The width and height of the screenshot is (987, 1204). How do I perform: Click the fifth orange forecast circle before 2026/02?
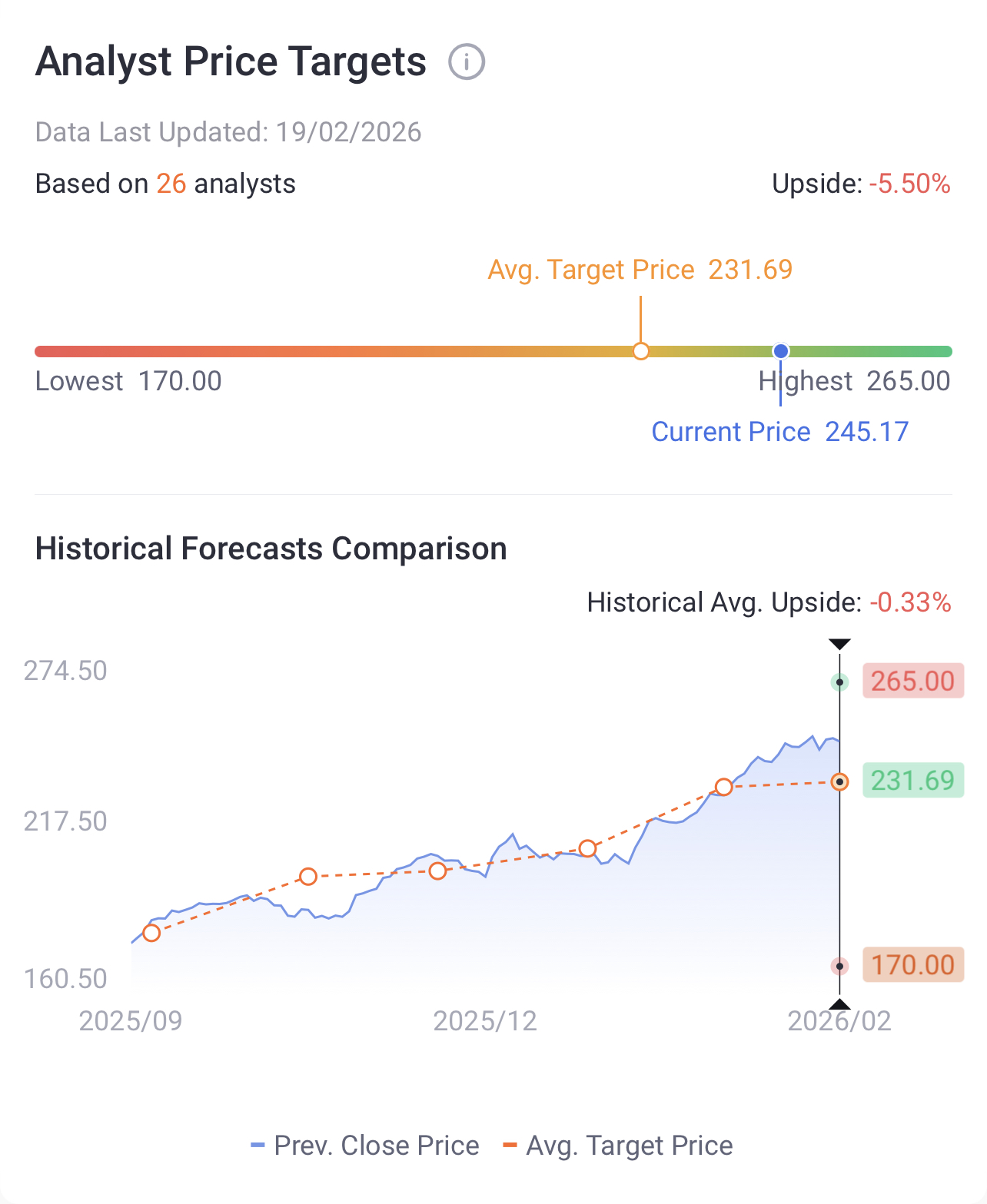[x=723, y=787]
